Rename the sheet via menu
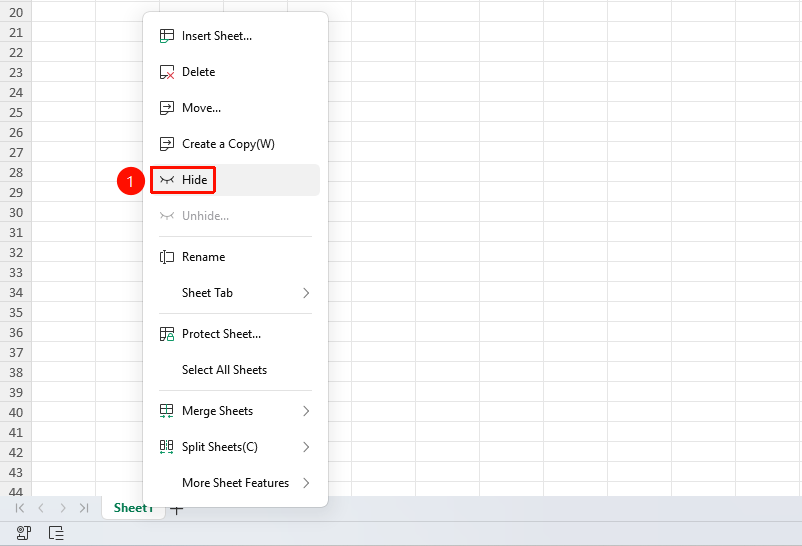This screenshot has width=802, height=546. point(235,257)
